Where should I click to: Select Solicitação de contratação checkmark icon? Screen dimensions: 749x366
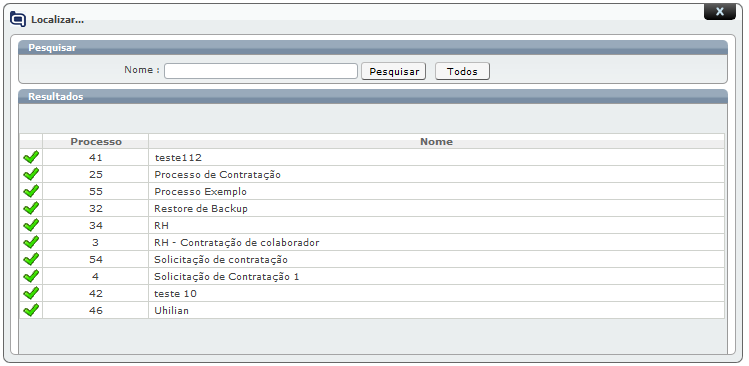[31, 259]
